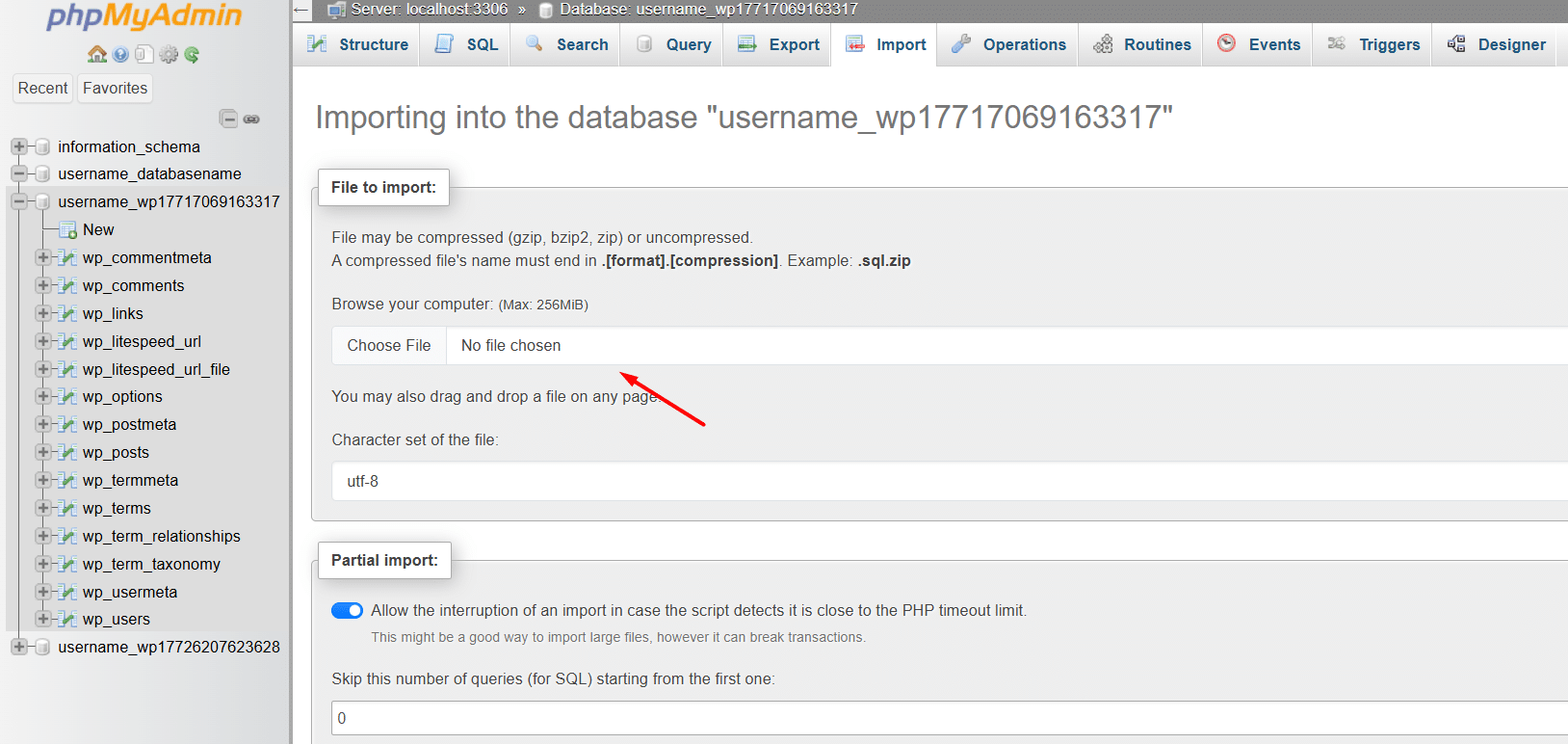Click the table icon beside wp_users
The image size is (1568, 744).
coord(67,619)
